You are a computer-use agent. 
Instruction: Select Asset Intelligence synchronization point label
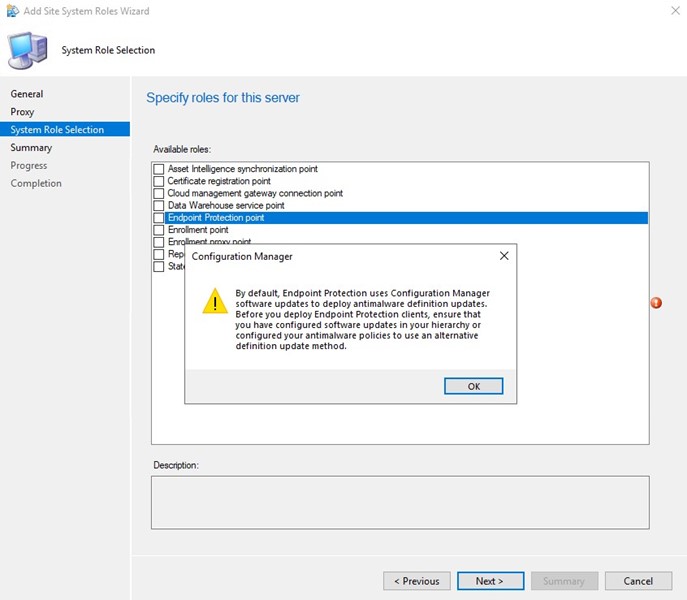click(x=243, y=169)
